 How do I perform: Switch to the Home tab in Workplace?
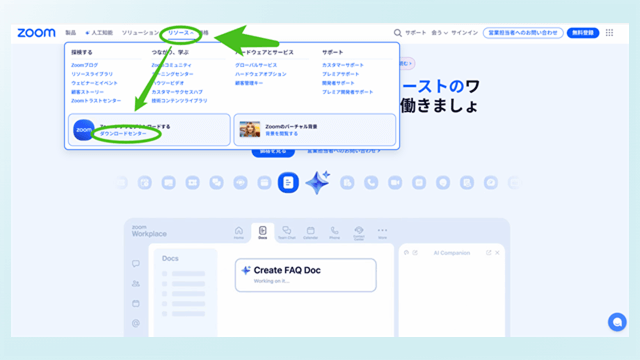[x=239, y=233]
